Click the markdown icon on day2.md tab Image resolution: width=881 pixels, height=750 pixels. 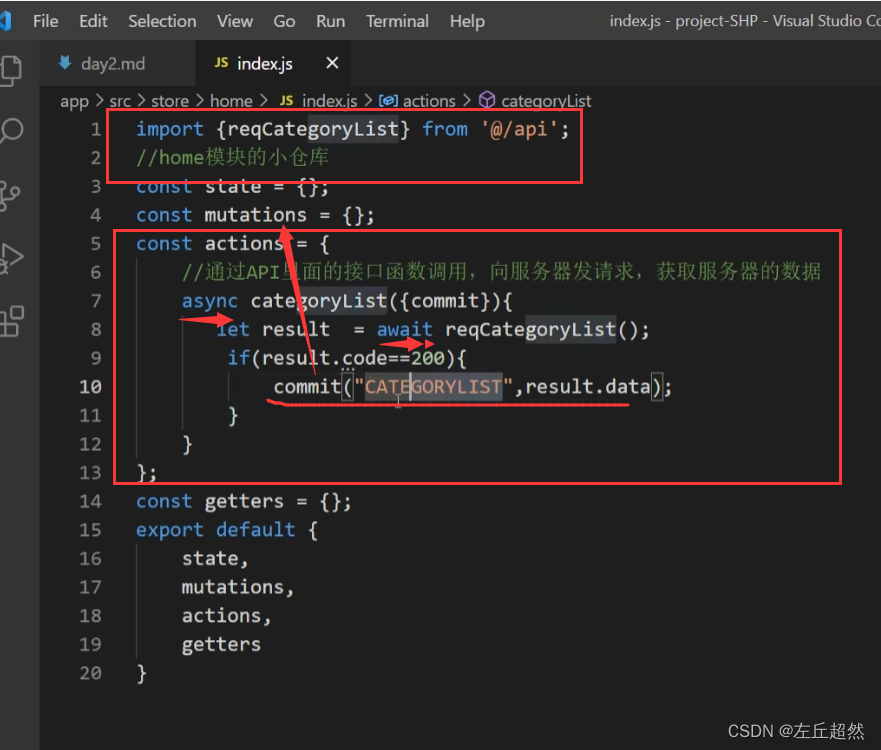point(65,62)
